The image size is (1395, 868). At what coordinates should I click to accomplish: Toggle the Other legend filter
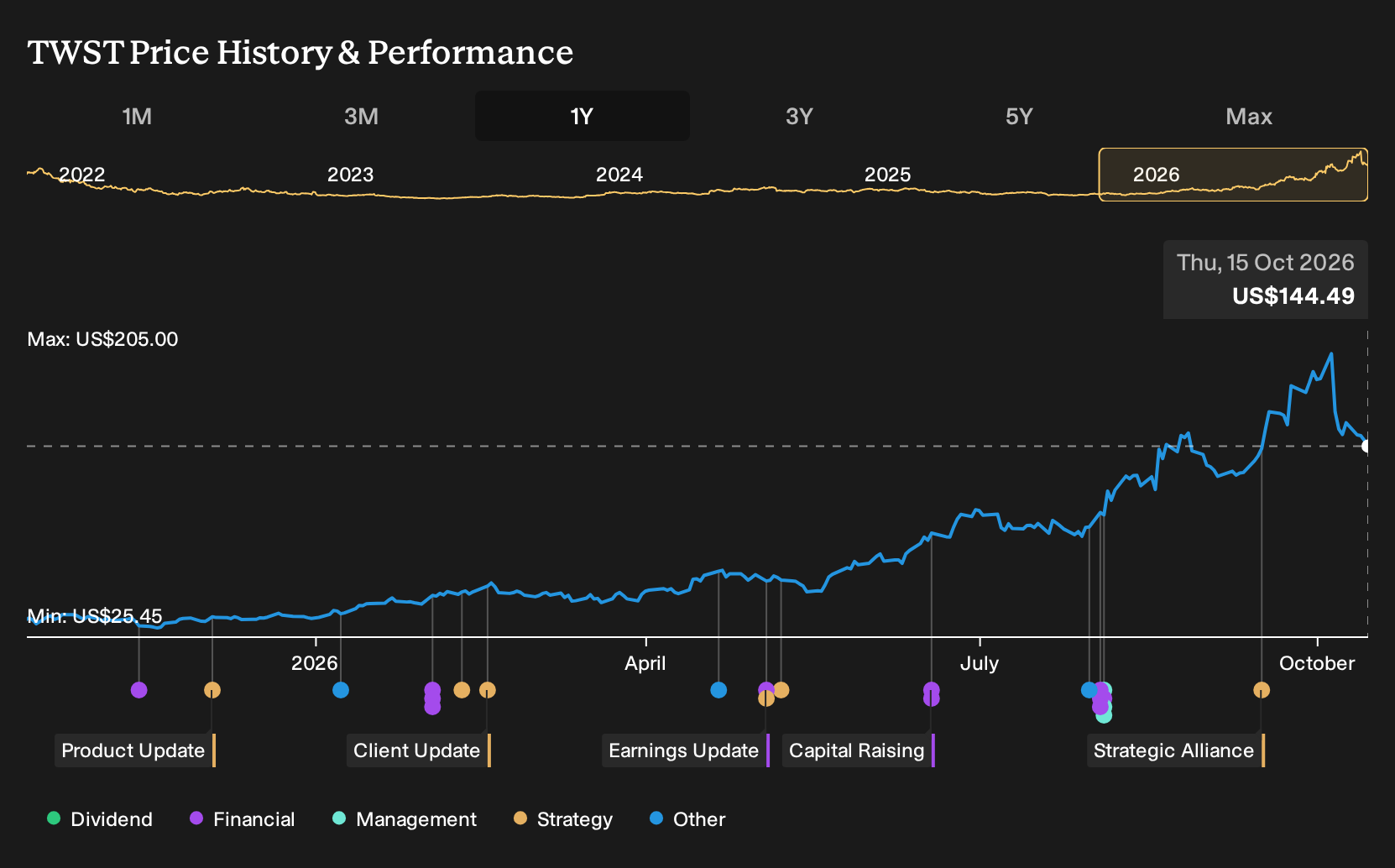pyautogui.click(x=687, y=819)
